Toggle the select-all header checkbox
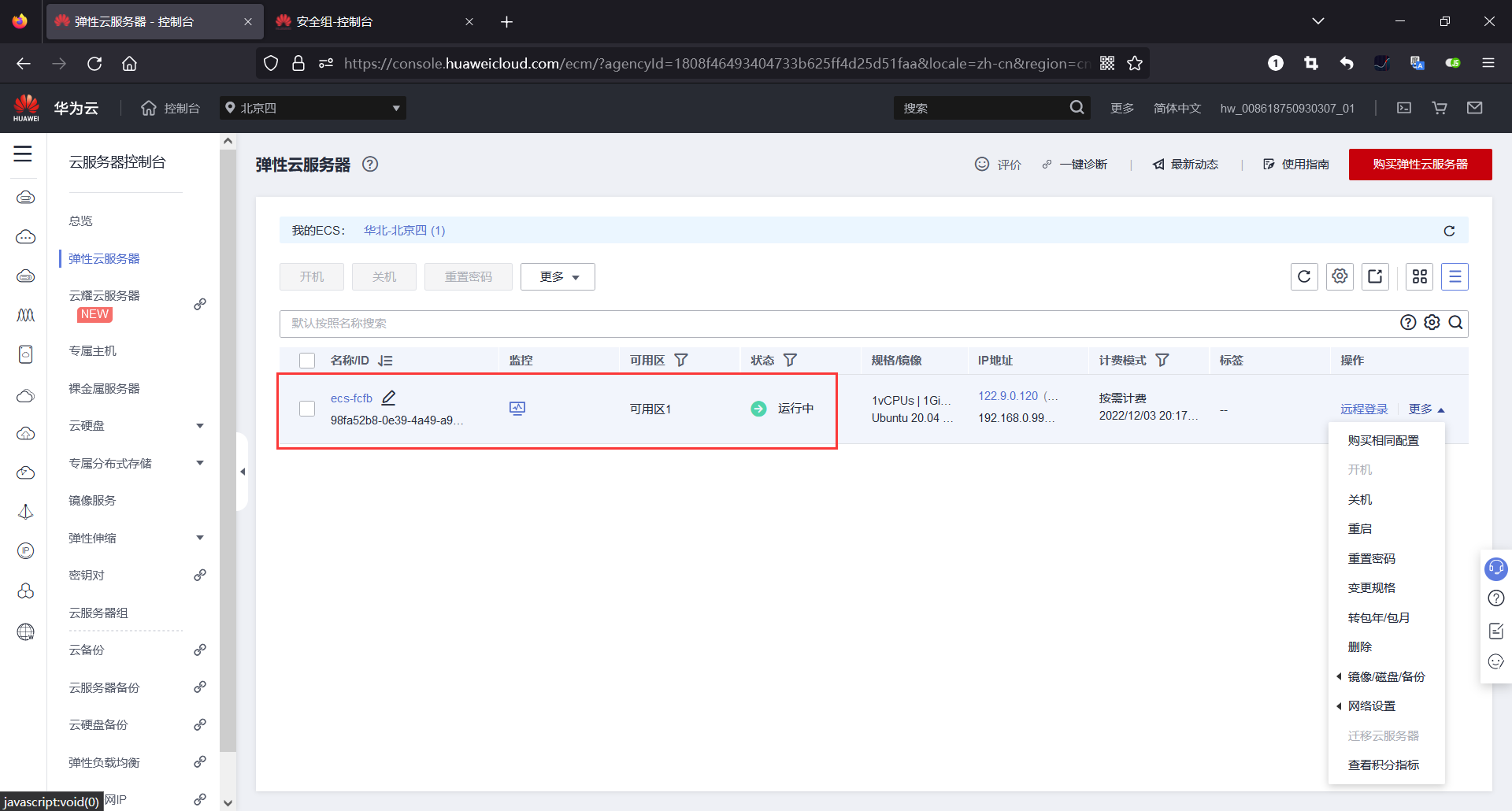 [307, 361]
